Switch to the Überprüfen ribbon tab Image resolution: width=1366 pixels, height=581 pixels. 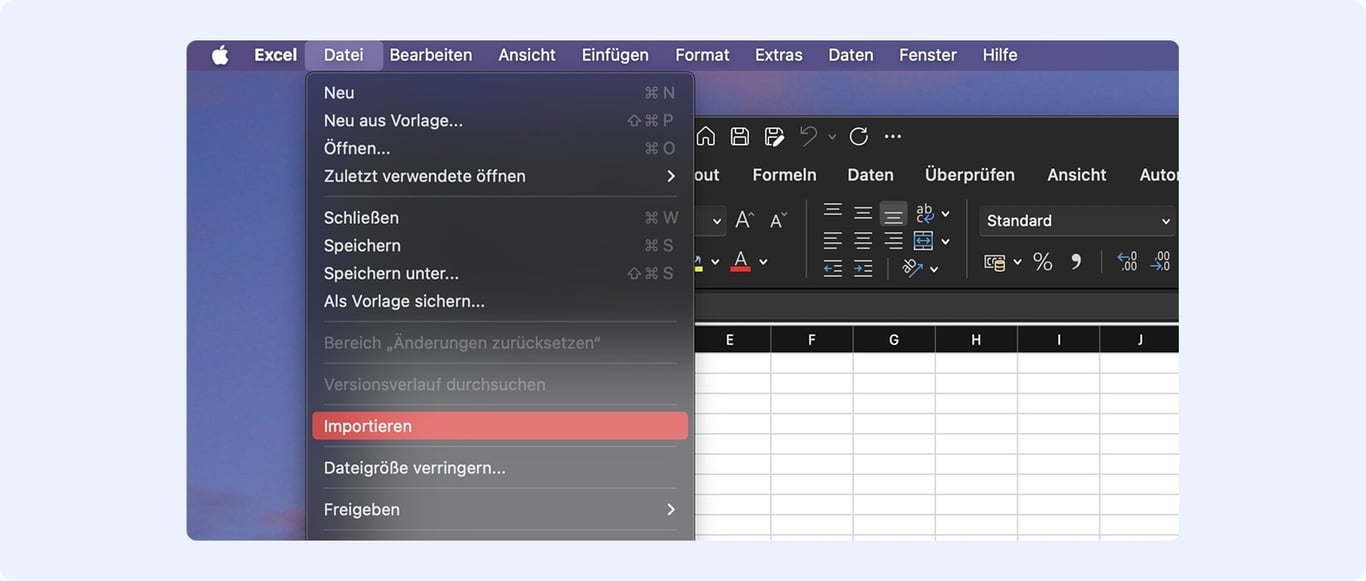(970, 175)
